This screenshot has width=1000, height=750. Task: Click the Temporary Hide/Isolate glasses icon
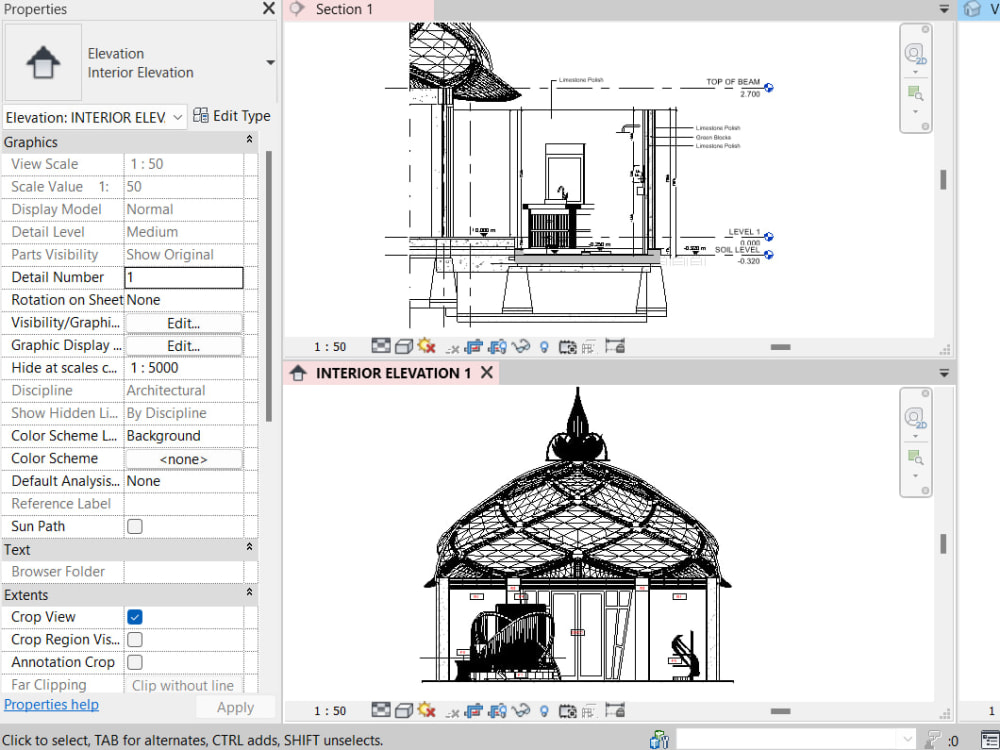[x=520, y=710]
